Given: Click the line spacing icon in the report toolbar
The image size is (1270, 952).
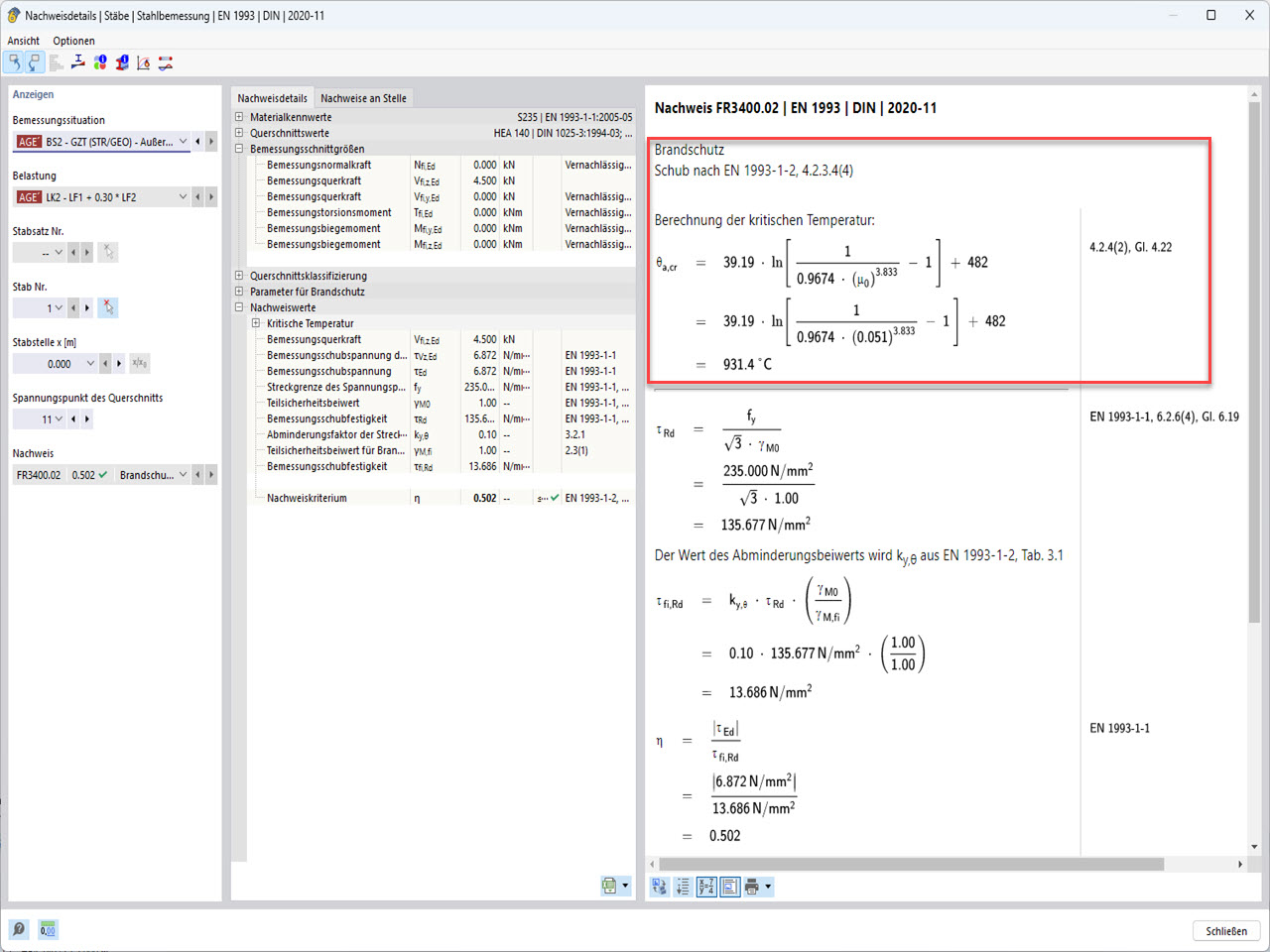Looking at the screenshot, I should [x=683, y=887].
